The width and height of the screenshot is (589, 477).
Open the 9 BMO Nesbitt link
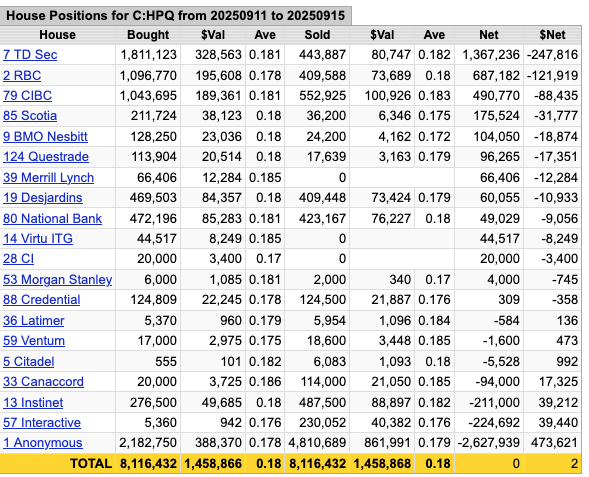point(45,136)
